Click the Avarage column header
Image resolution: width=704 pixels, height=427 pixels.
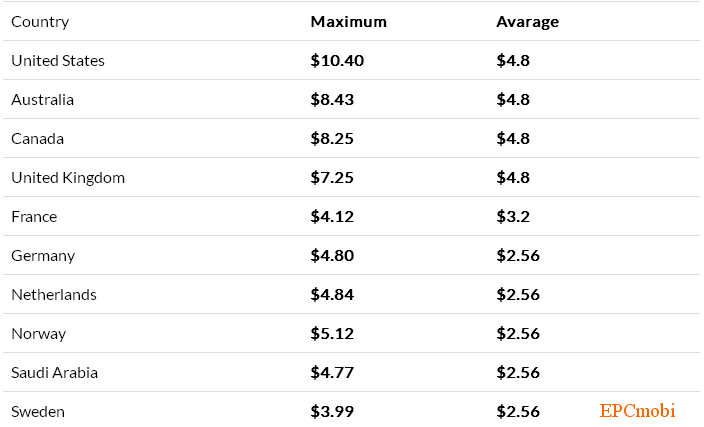coord(527,22)
